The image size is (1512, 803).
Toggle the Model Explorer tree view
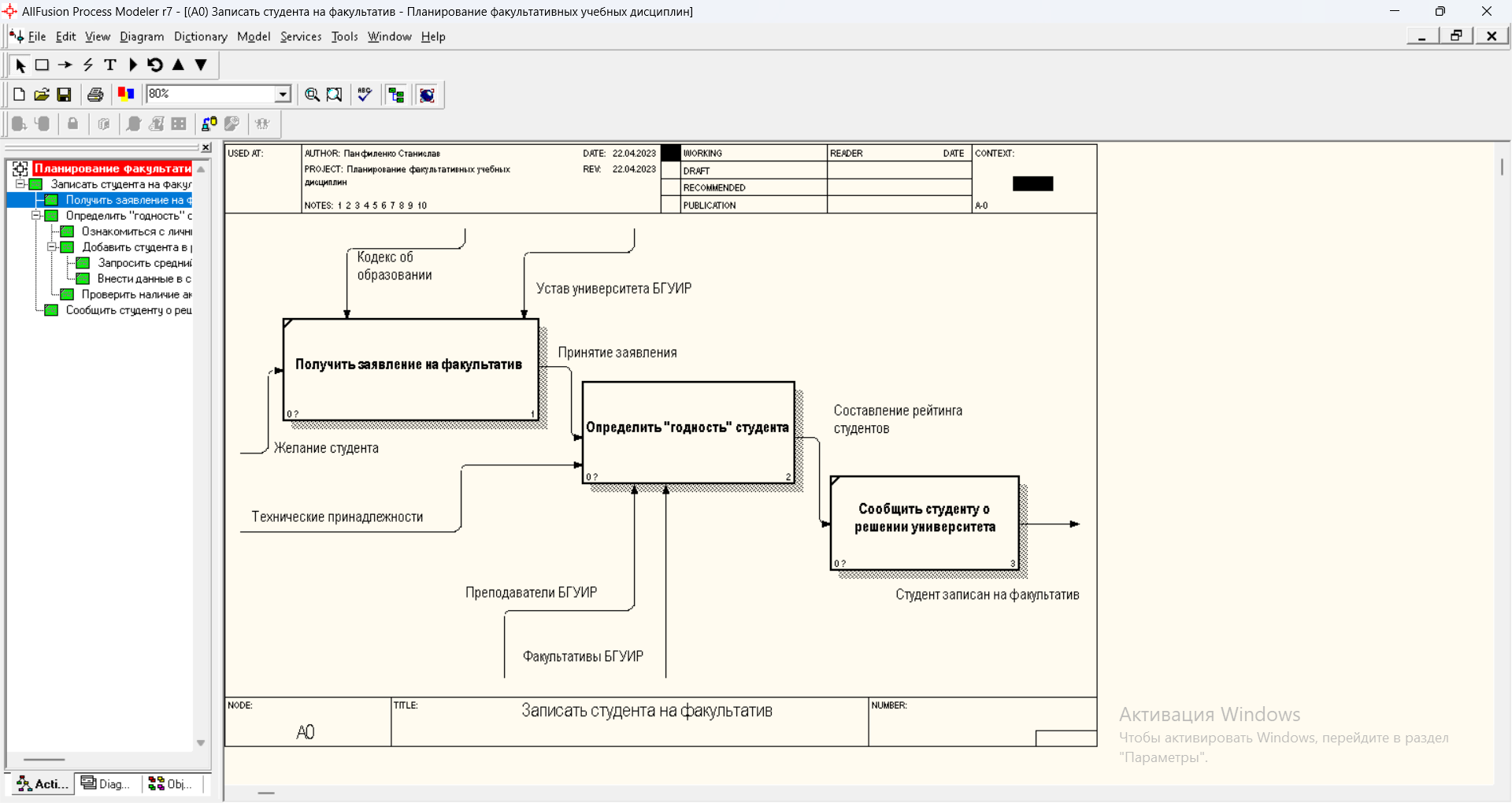click(x=396, y=94)
